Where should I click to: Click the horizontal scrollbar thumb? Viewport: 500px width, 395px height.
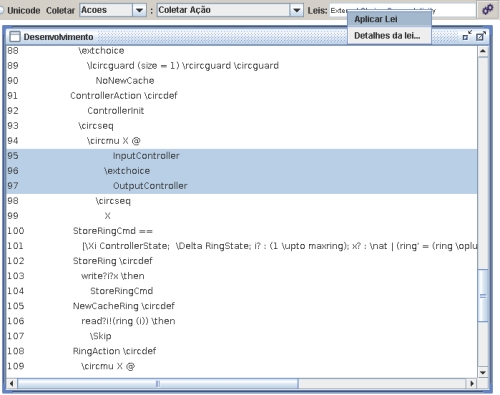(158, 383)
